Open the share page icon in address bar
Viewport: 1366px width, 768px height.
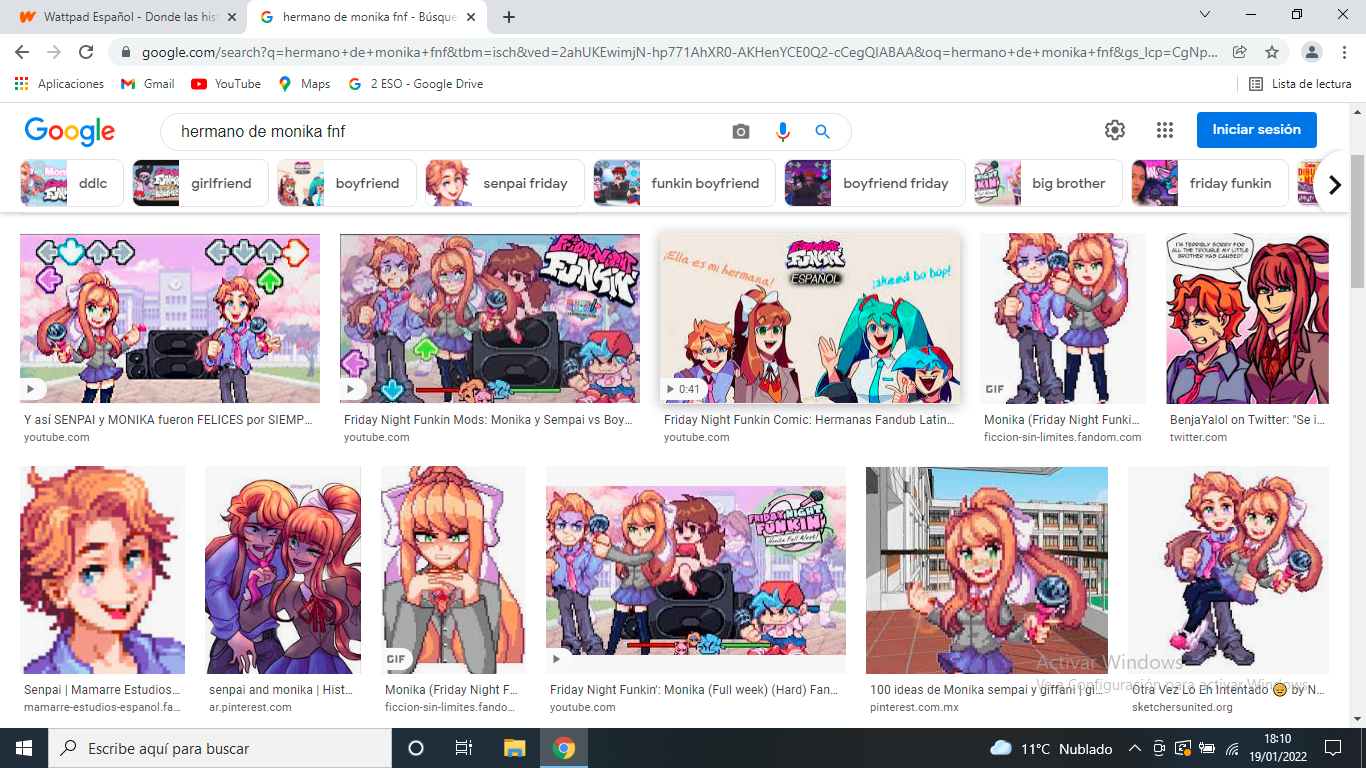coord(1240,52)
